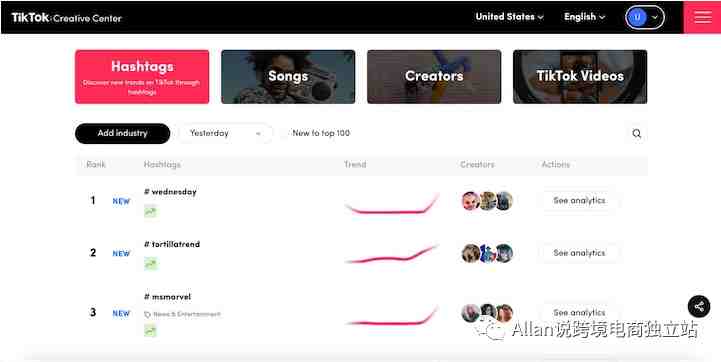This screenshot has height=362, width=721.
Task: Click the trending-up icon under wednesday
Action: tap(150, 212)
